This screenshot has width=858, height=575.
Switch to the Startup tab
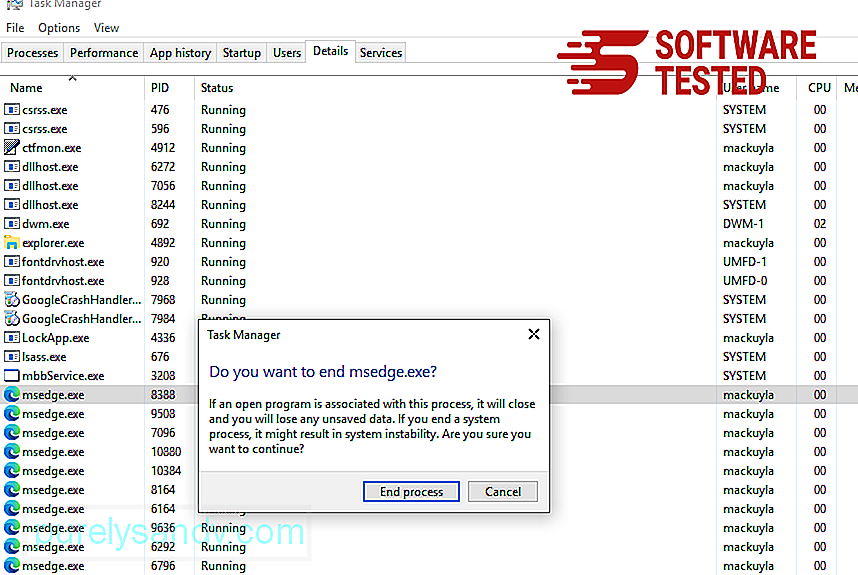(x=242, y=53)
